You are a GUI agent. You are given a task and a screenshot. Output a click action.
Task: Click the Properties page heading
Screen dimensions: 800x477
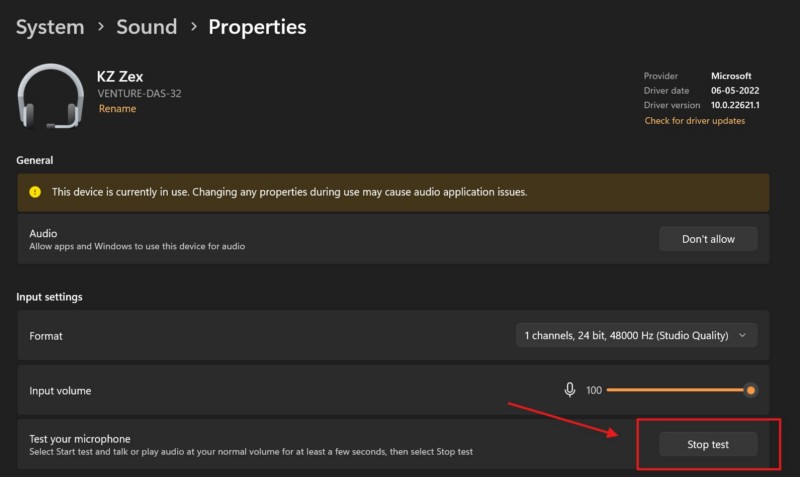257,27
